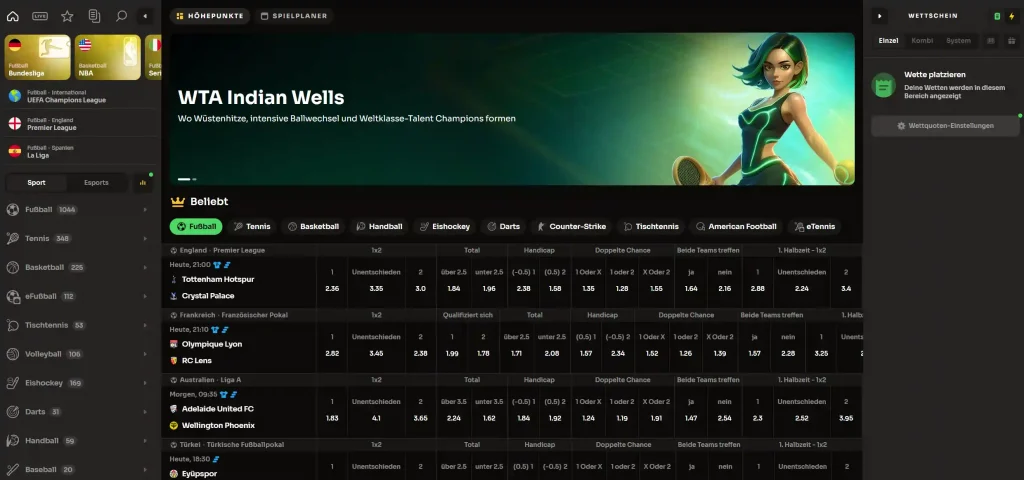The image size is (1024, 480).
Task: Click the Eishockey stick icon in sidebar
Action: pos(12,383)
